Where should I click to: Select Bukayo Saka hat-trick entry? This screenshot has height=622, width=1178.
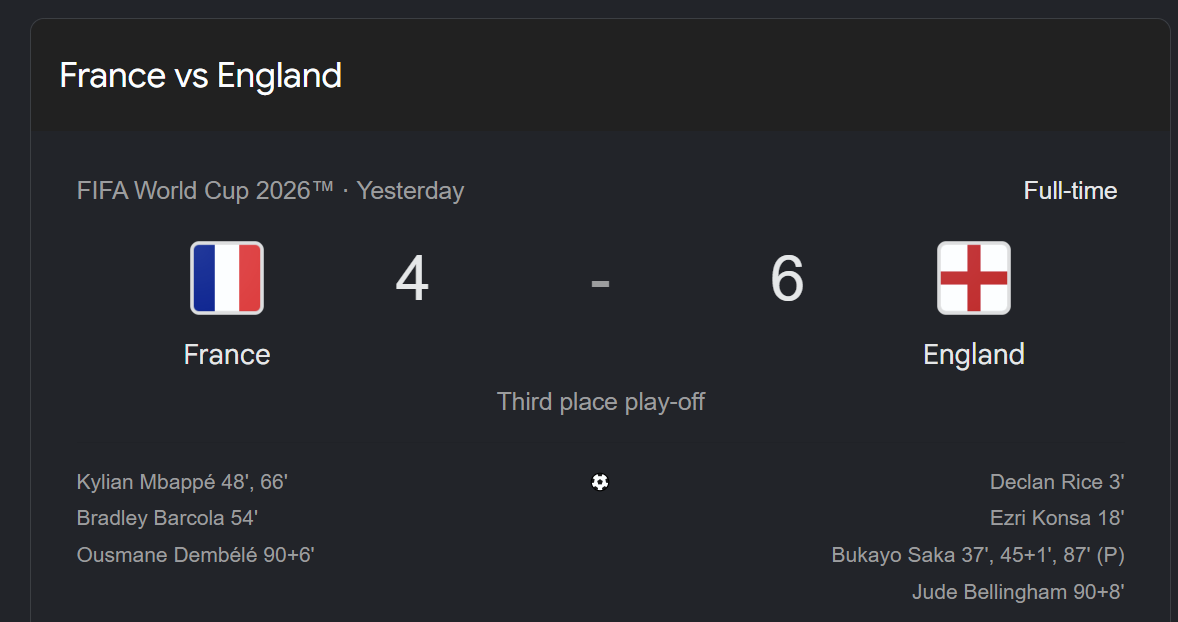(978, 555)
